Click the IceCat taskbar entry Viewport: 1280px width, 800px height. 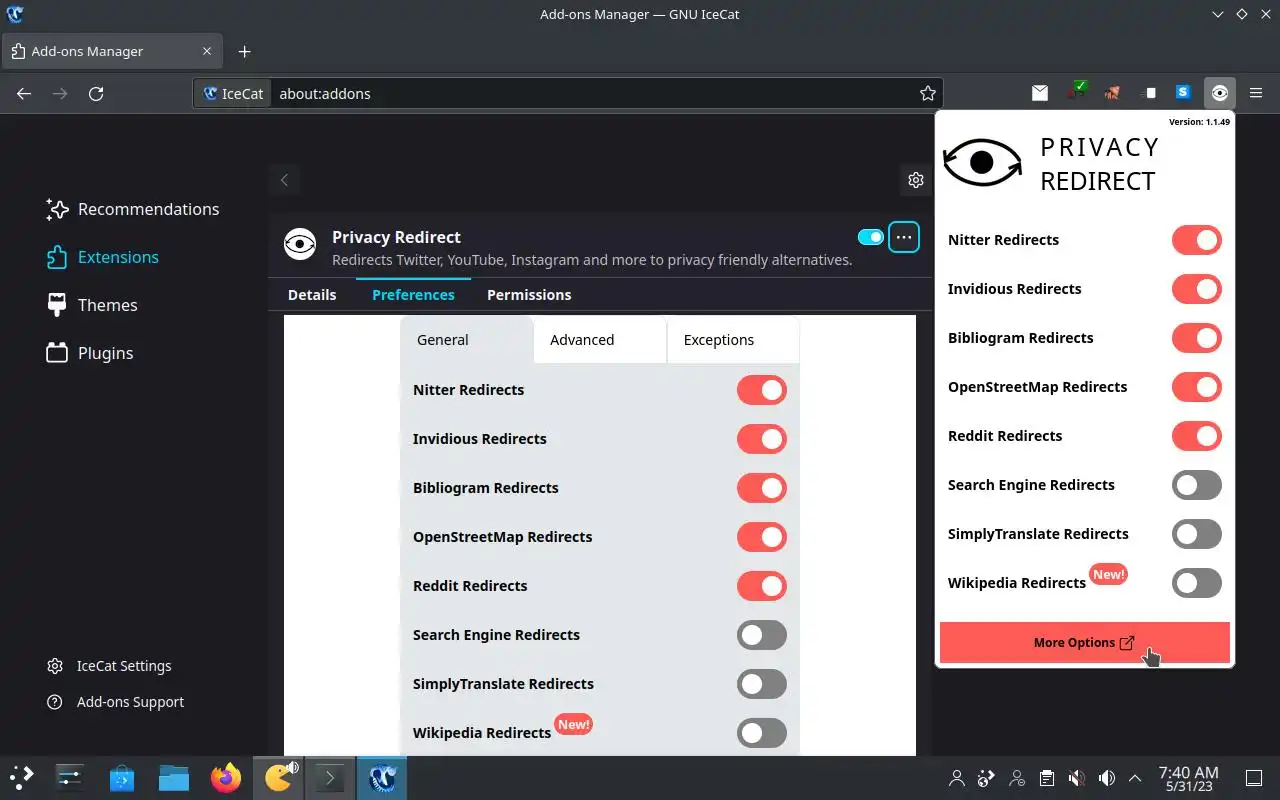coord(383,777)
